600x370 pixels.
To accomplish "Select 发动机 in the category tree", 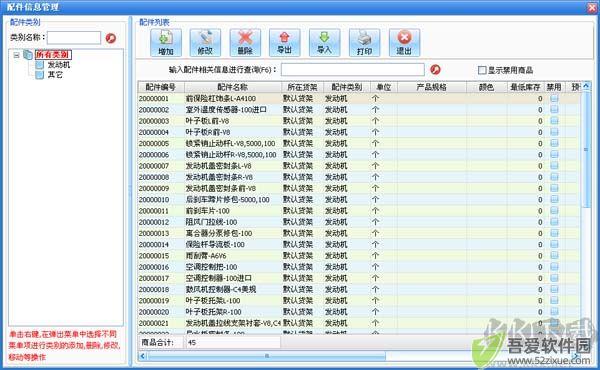I will click(x=59, y=65).
